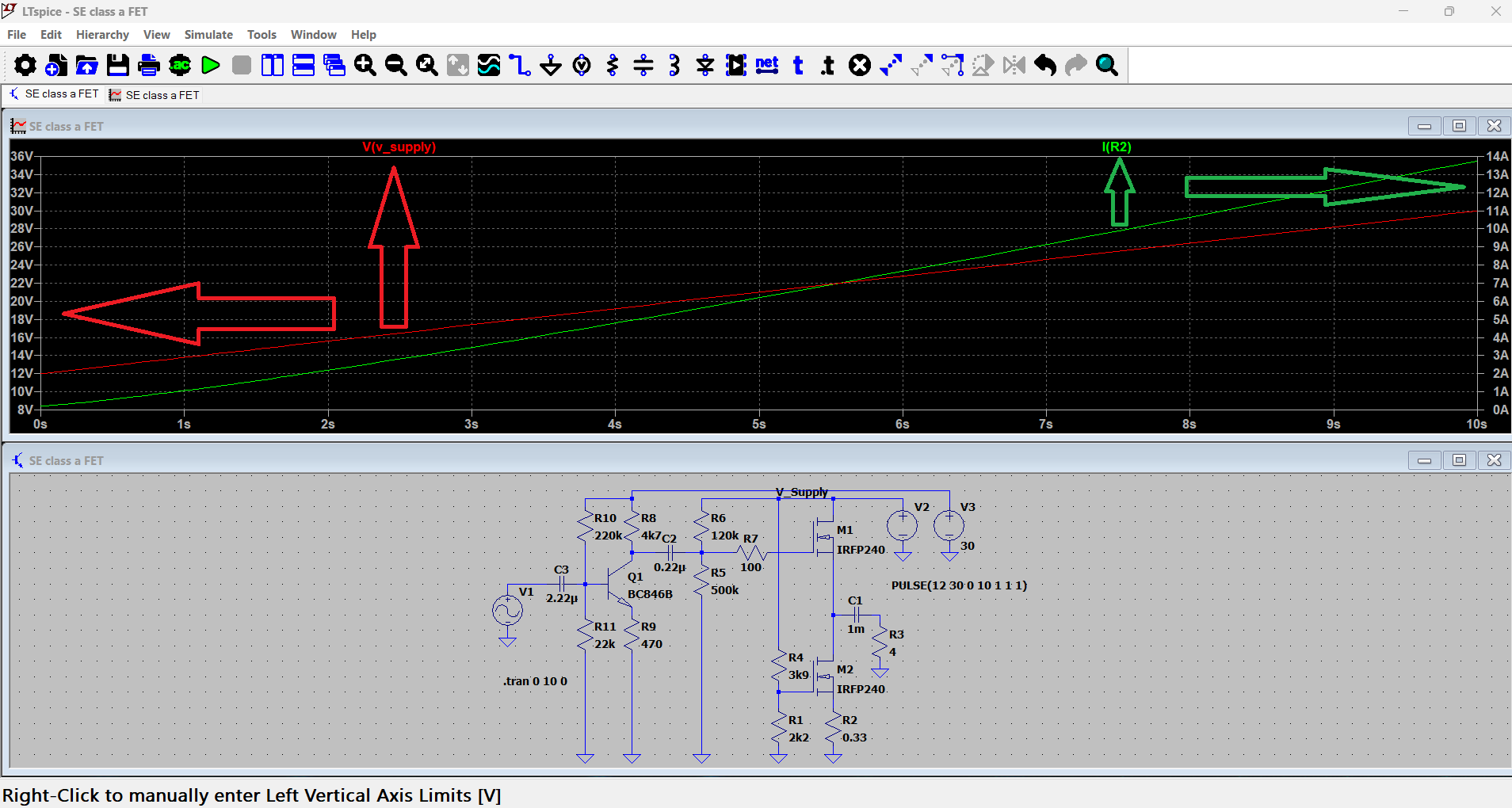Click the Undo arrow icon

(1045, 65)
